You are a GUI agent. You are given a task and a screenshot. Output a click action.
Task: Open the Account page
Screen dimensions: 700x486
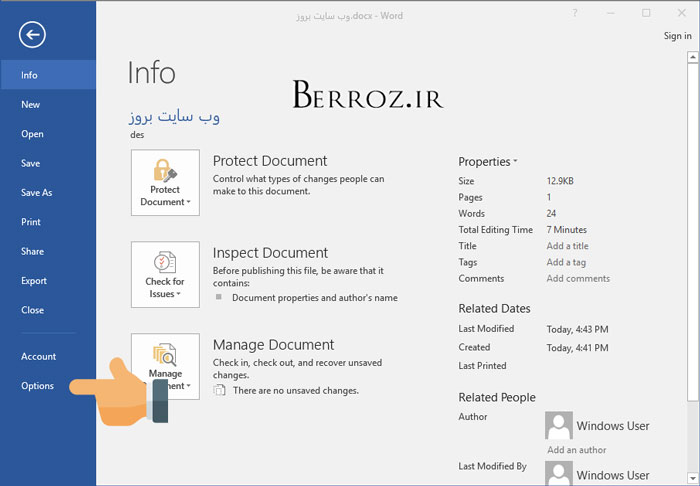39,356
